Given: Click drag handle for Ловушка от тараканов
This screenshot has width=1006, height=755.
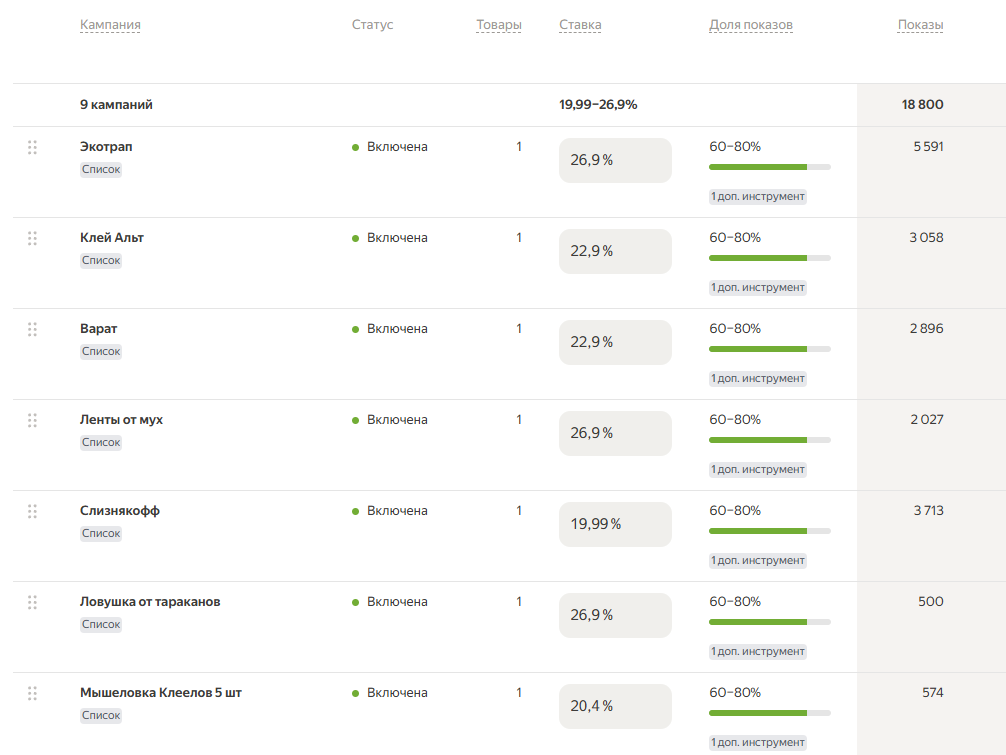Looking at the screenshot, I should click(x=32, y=602).
